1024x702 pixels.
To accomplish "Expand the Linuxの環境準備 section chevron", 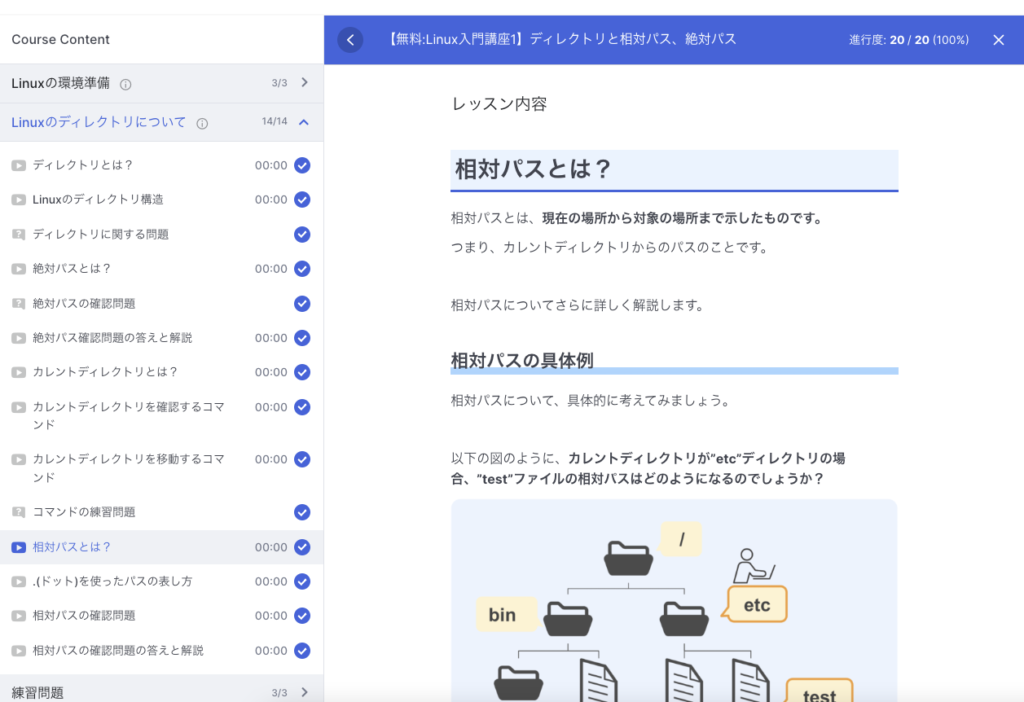I will (x=304, y=82).
